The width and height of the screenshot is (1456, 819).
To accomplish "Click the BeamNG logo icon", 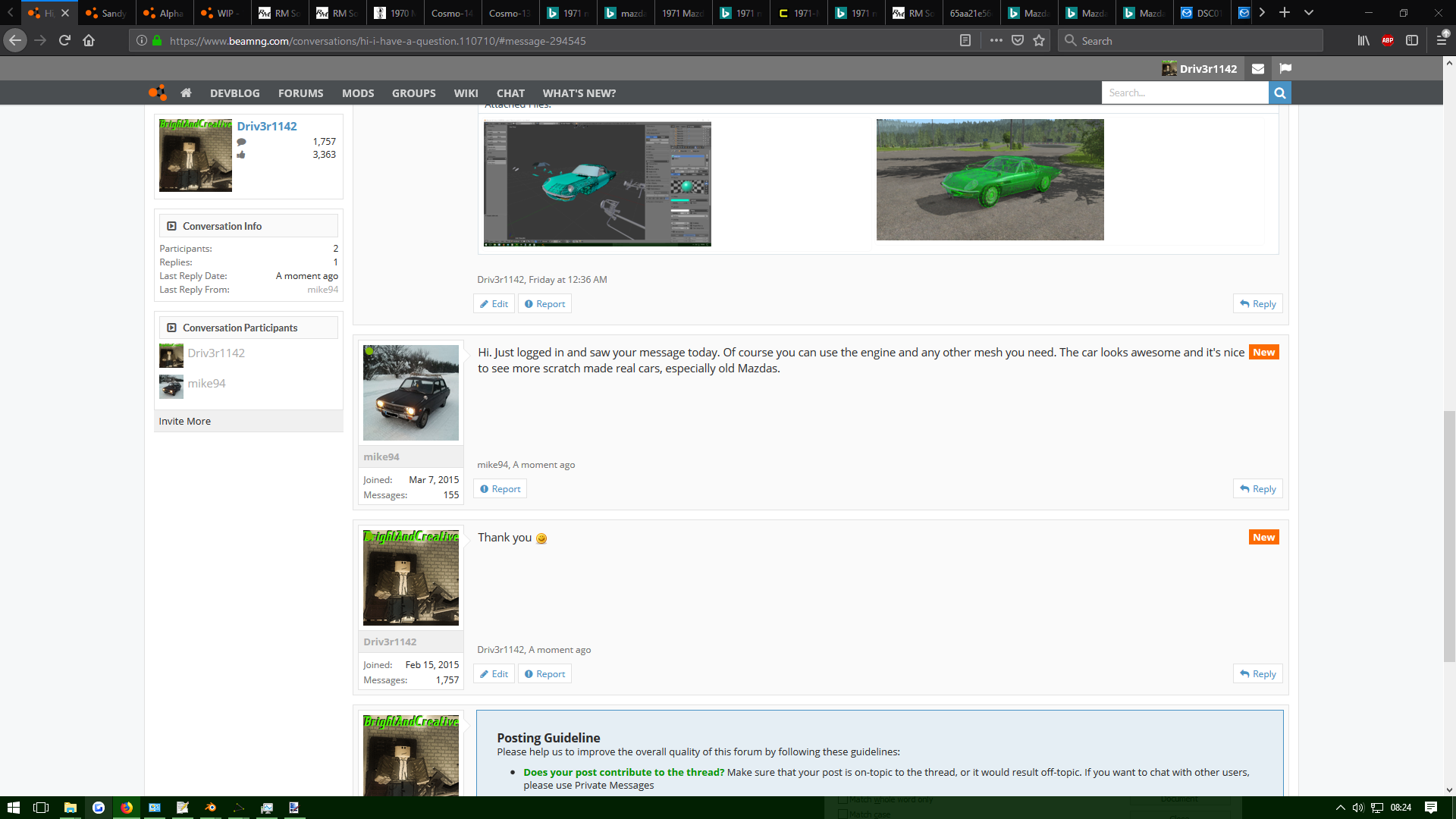I will (x=157, y=93).
